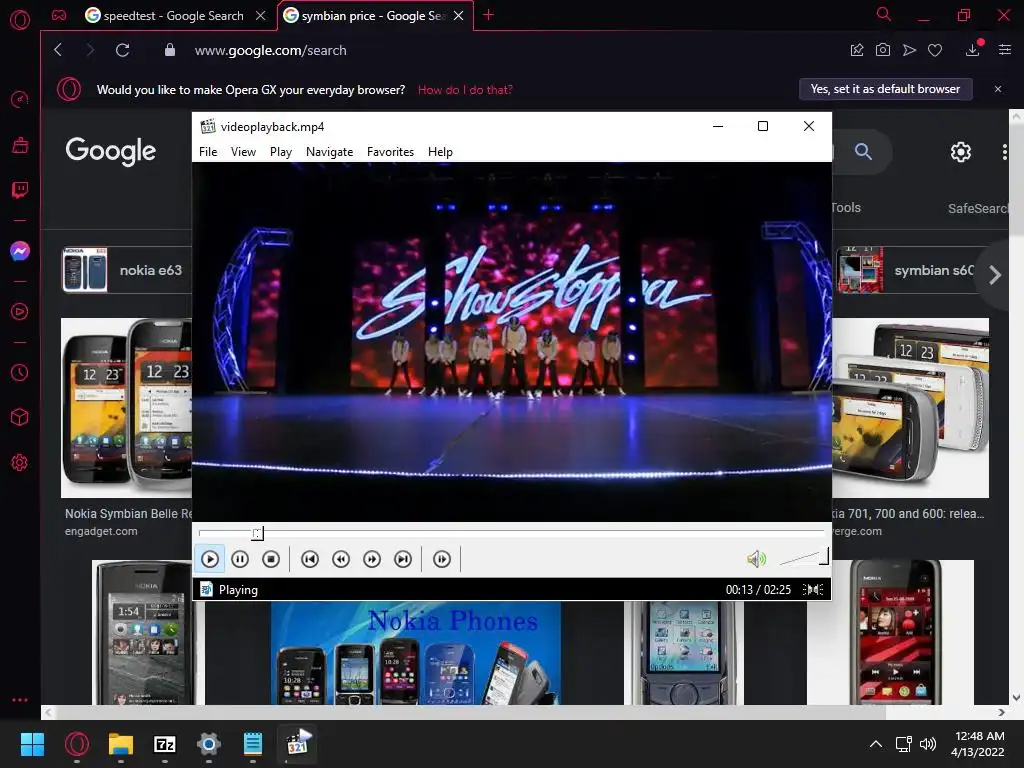This screenshot has width=1024, height=768.
Task: Reload the Google search page
Action: [123, 50]
